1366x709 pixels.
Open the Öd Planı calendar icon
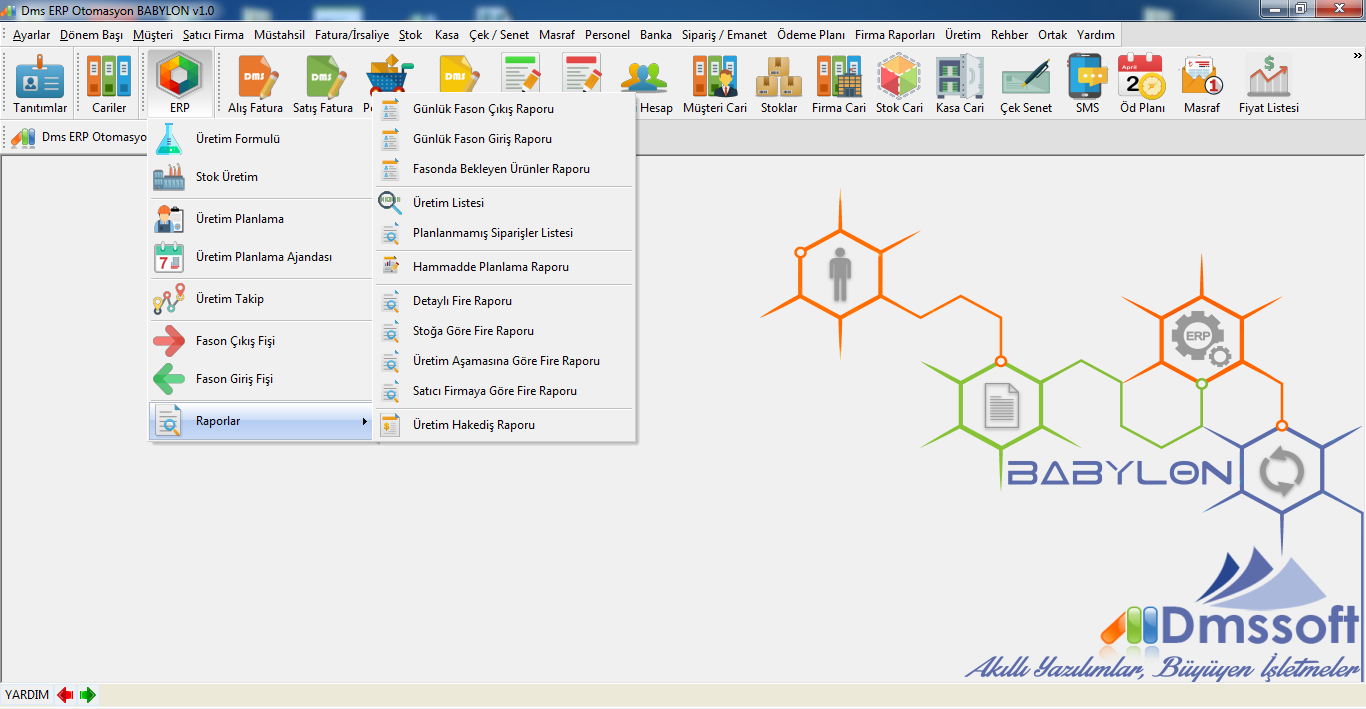coord(1141,84)
